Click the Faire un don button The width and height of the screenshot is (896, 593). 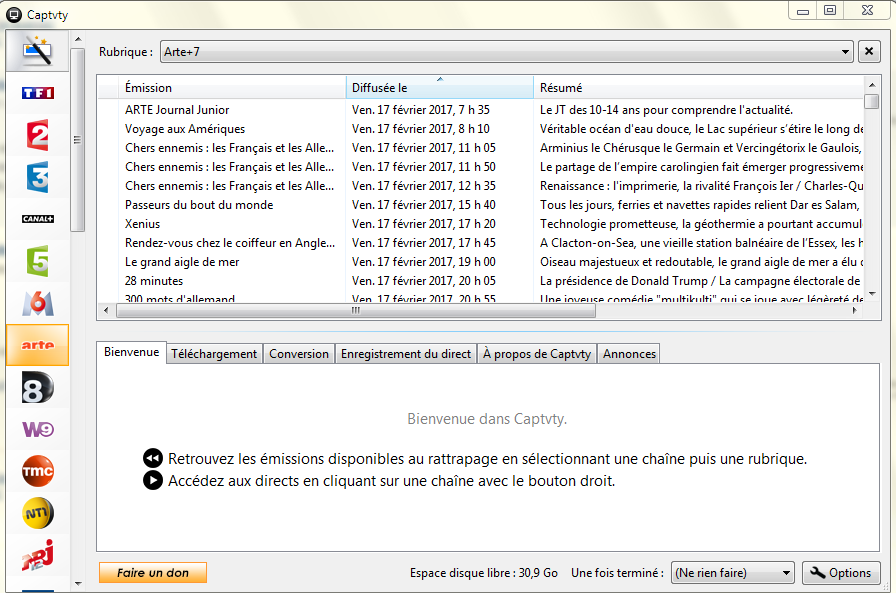[x=152, y=573]
